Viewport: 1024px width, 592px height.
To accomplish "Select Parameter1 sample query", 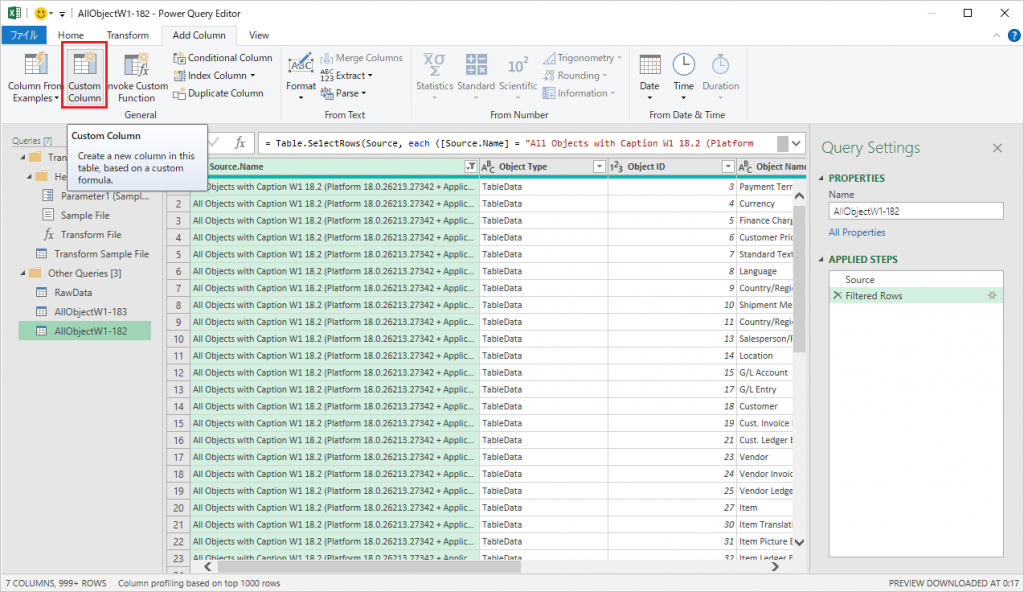I will pos(104,196).
